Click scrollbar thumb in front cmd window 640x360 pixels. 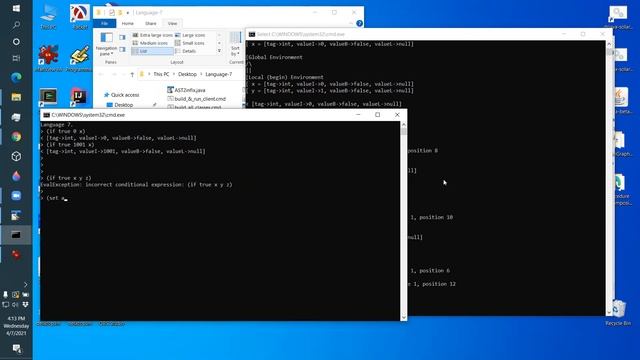tap(404, 131)
